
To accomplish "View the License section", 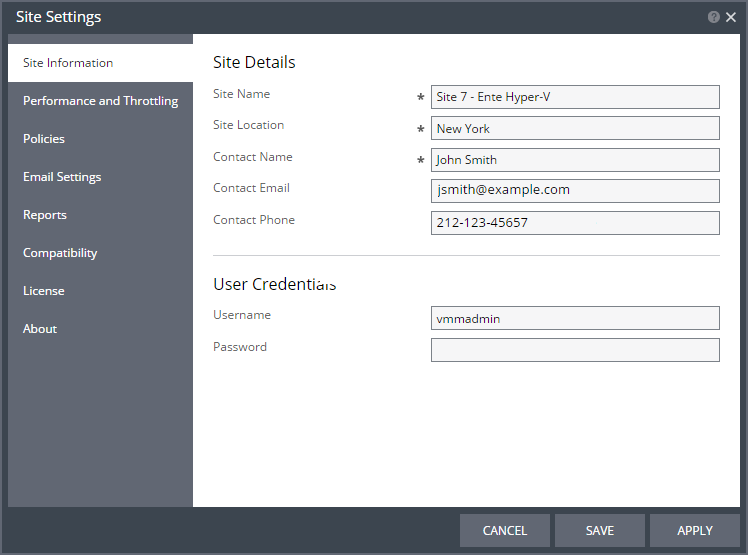I will coord(100,291).
